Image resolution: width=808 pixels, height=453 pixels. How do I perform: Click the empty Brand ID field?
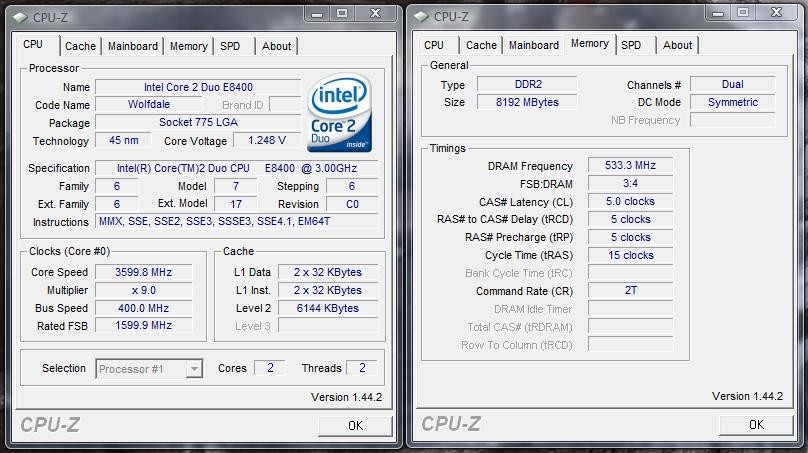(285, 105)
